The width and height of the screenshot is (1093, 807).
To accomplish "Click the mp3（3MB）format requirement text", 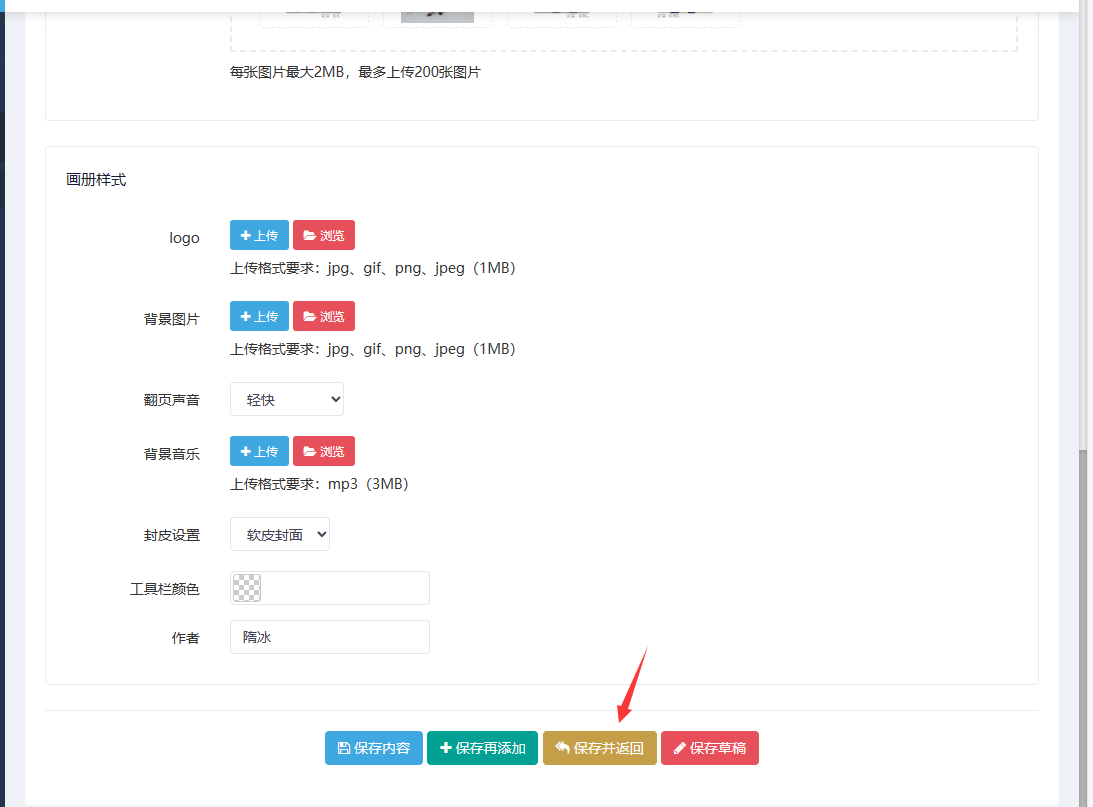I will click(319, 484).
